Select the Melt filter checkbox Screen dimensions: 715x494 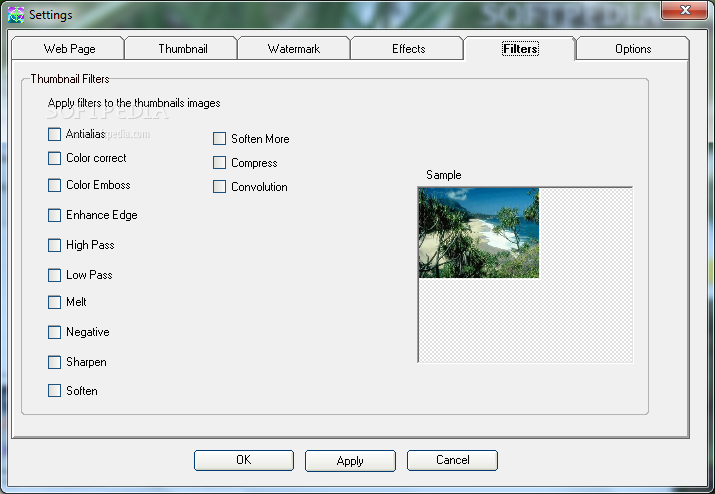(x=54, y=302)
